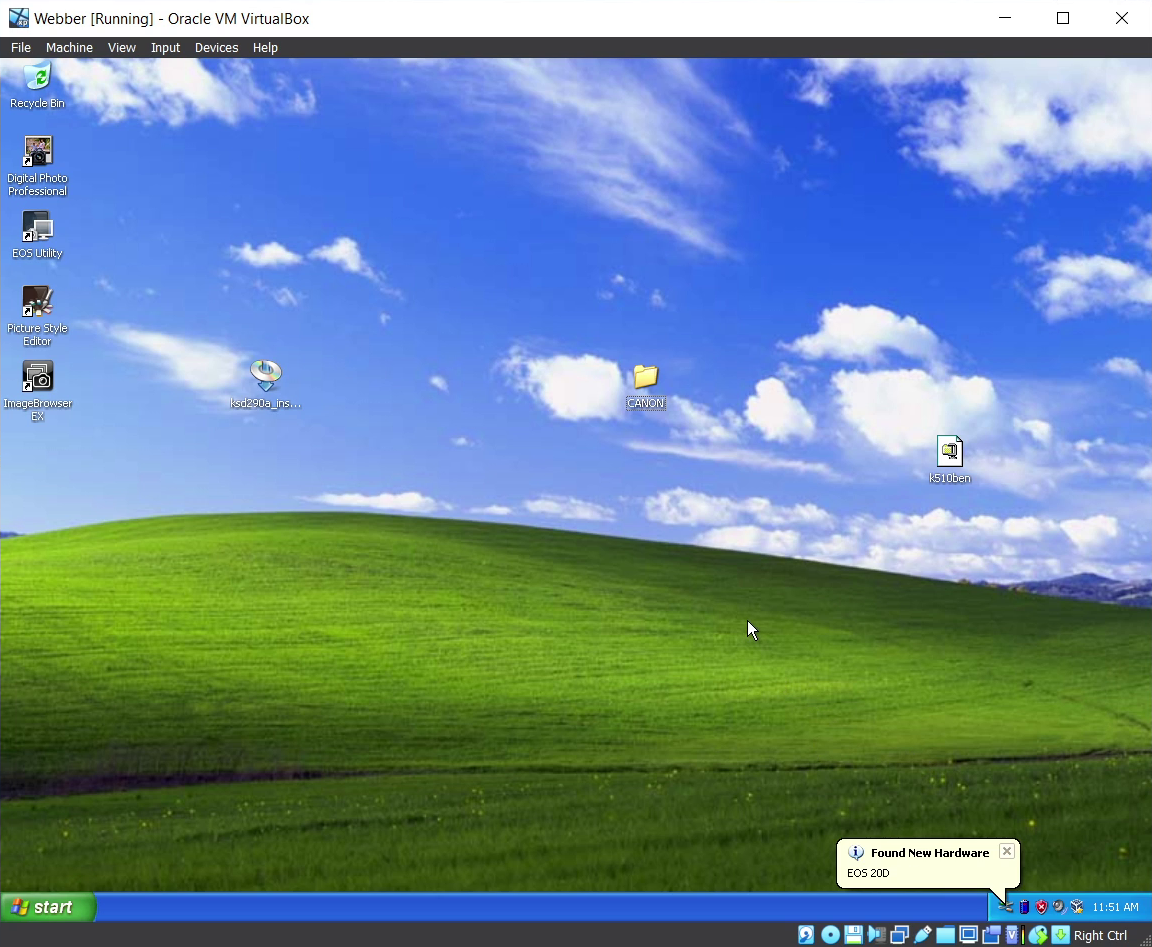Select the CANON folder on desktop
This screenshot has width=1152, height=947.
[x=645, y=378]
